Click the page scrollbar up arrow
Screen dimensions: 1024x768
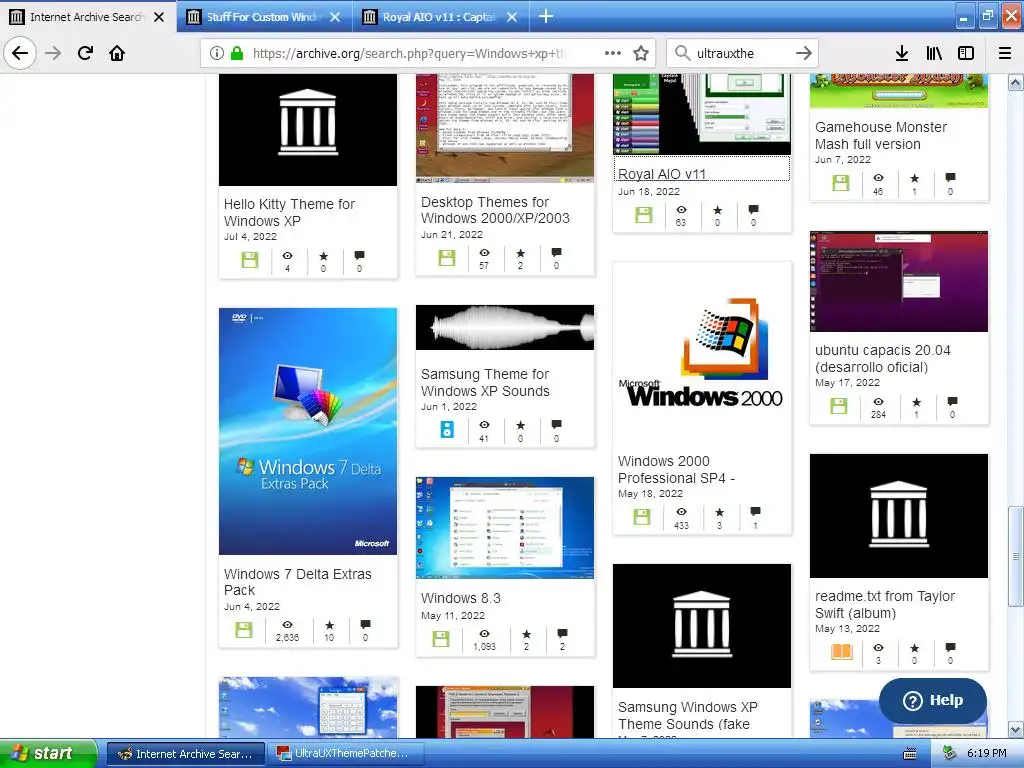(x=1016, y=82)
